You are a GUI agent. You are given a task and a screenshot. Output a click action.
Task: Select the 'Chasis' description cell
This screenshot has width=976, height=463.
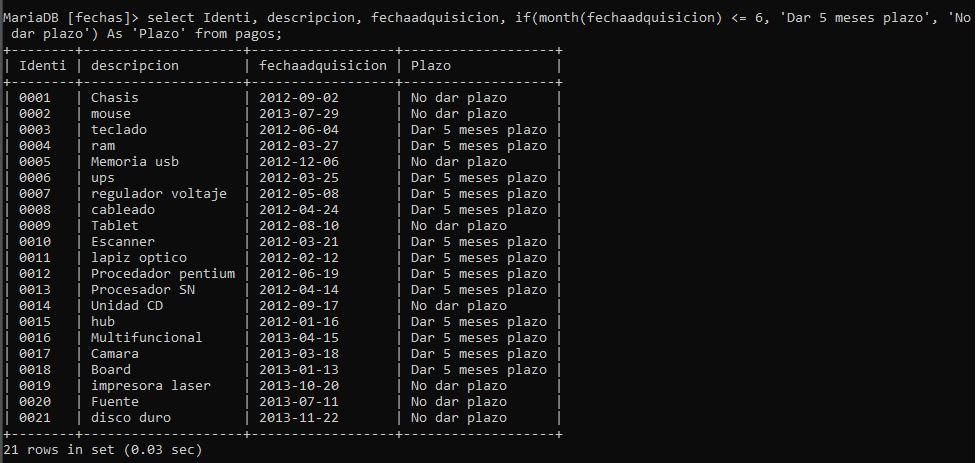(x=115, y=98)
